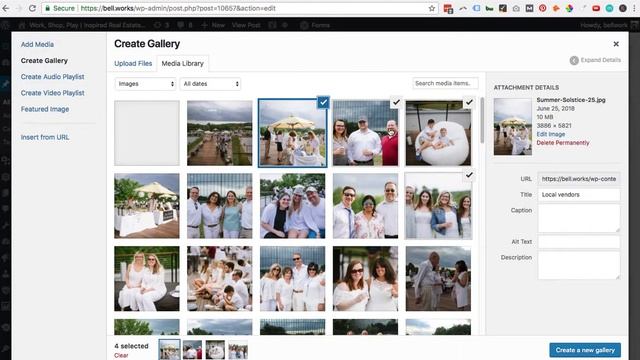Click into the Description text area
The image size is (640, 360).
click(579, 265)
